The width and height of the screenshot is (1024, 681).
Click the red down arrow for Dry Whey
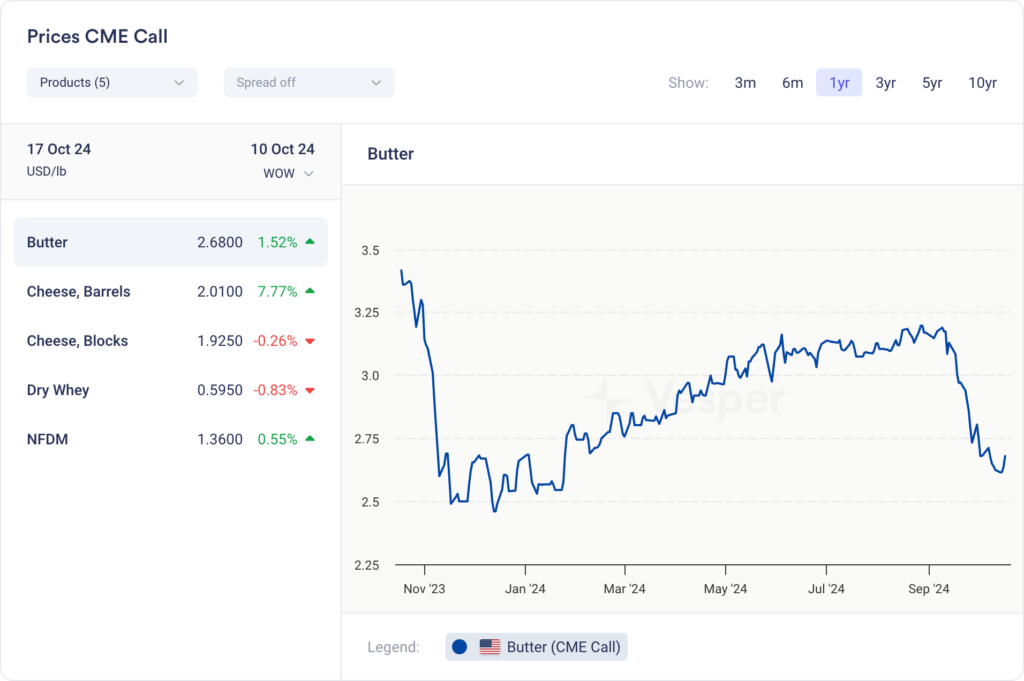(x=310, y=390)
